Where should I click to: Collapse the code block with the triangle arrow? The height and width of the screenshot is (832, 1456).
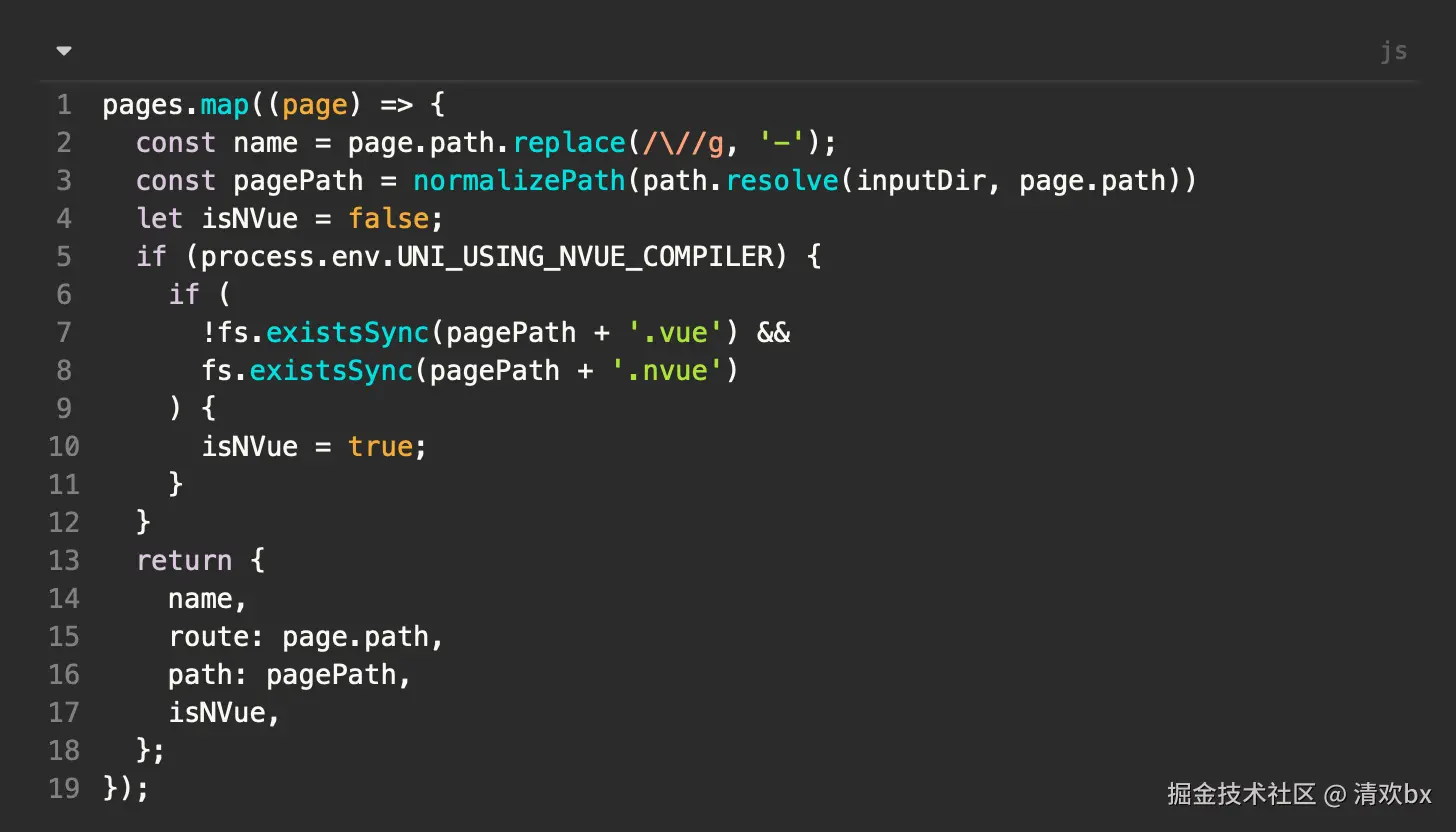64,50
